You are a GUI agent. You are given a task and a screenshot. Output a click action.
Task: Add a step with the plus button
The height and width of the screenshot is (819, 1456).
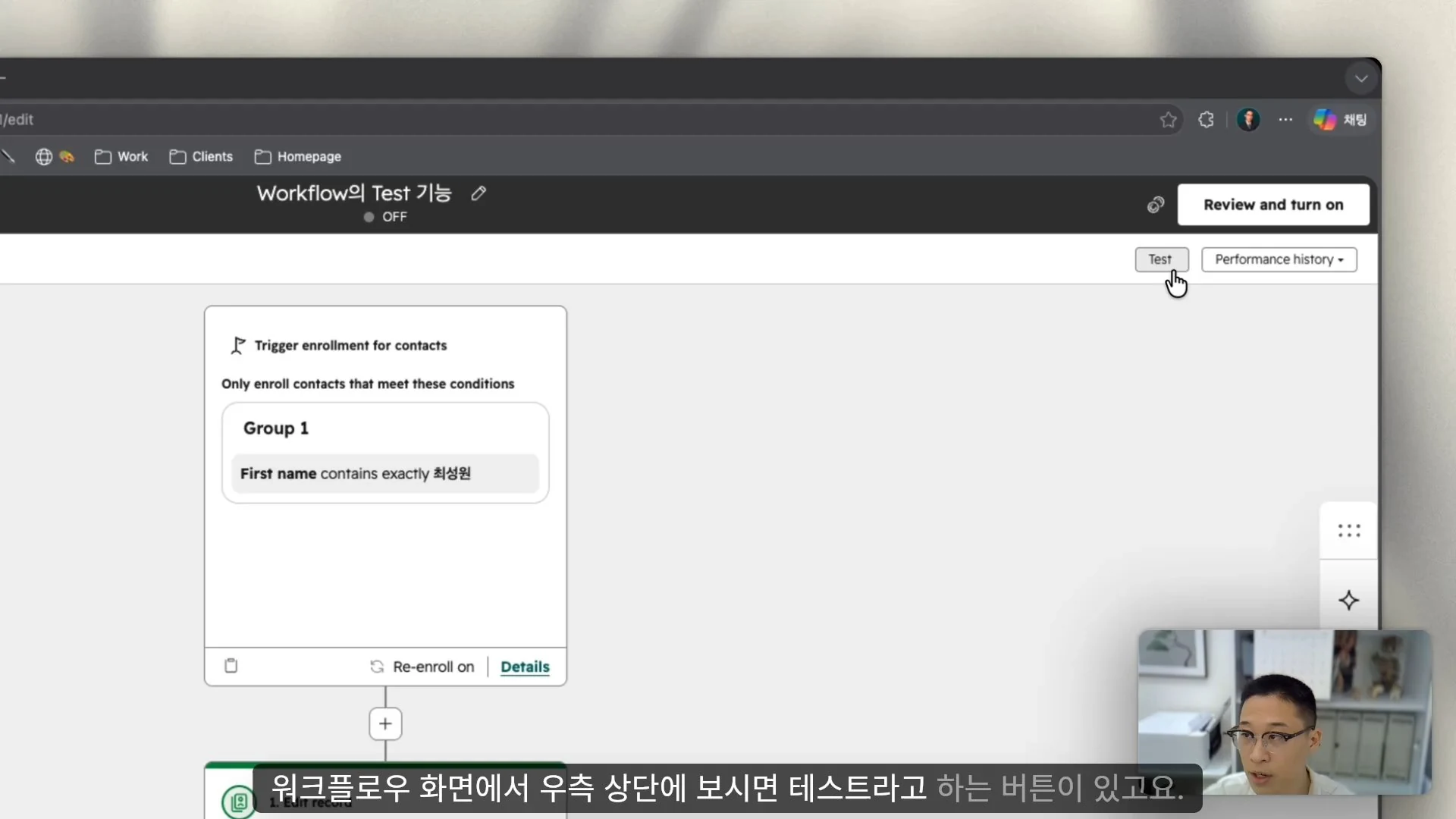click(385, 723)
